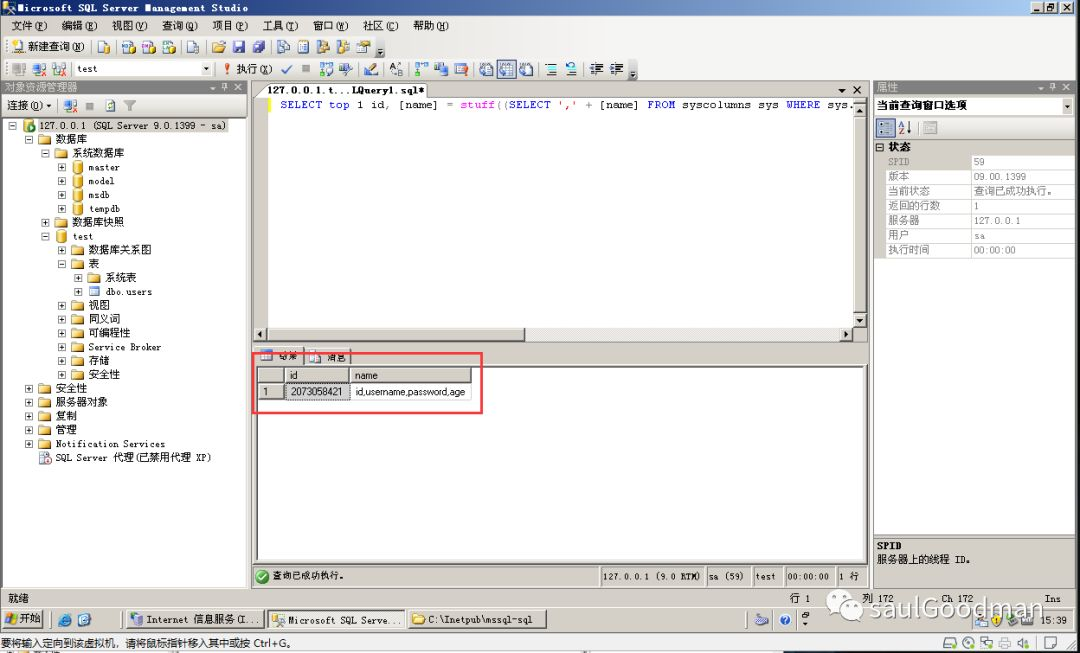Expand the tempdb database node
This screenshot has width=1080, height=653.
pos(62,209)
